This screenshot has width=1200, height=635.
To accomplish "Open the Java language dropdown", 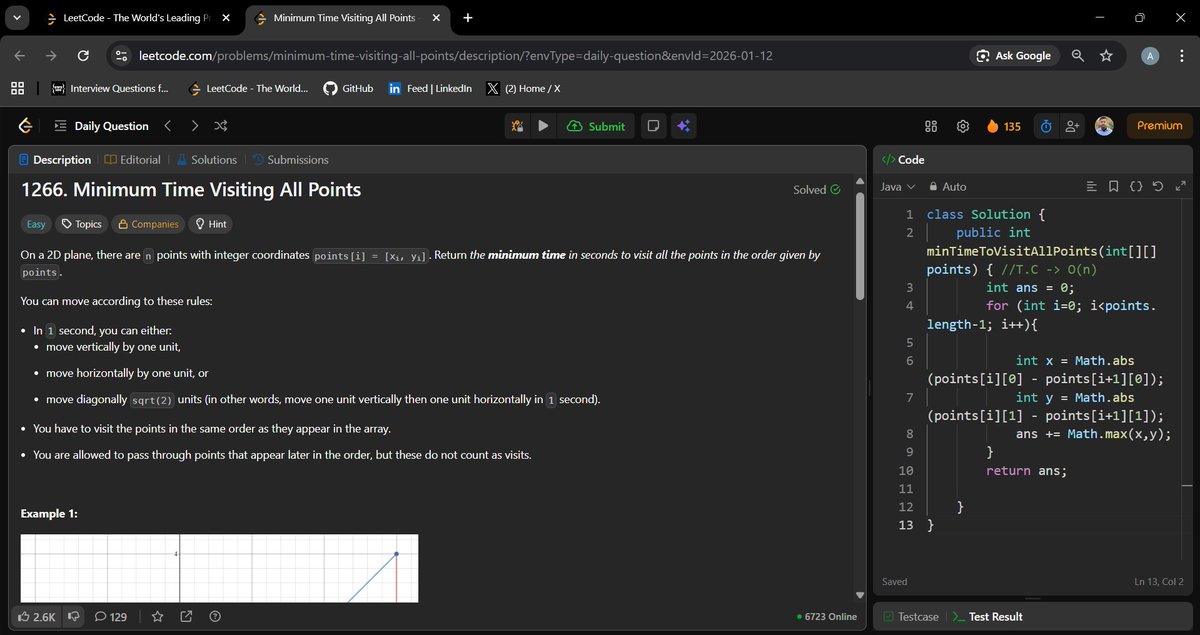I will [898, 187].
